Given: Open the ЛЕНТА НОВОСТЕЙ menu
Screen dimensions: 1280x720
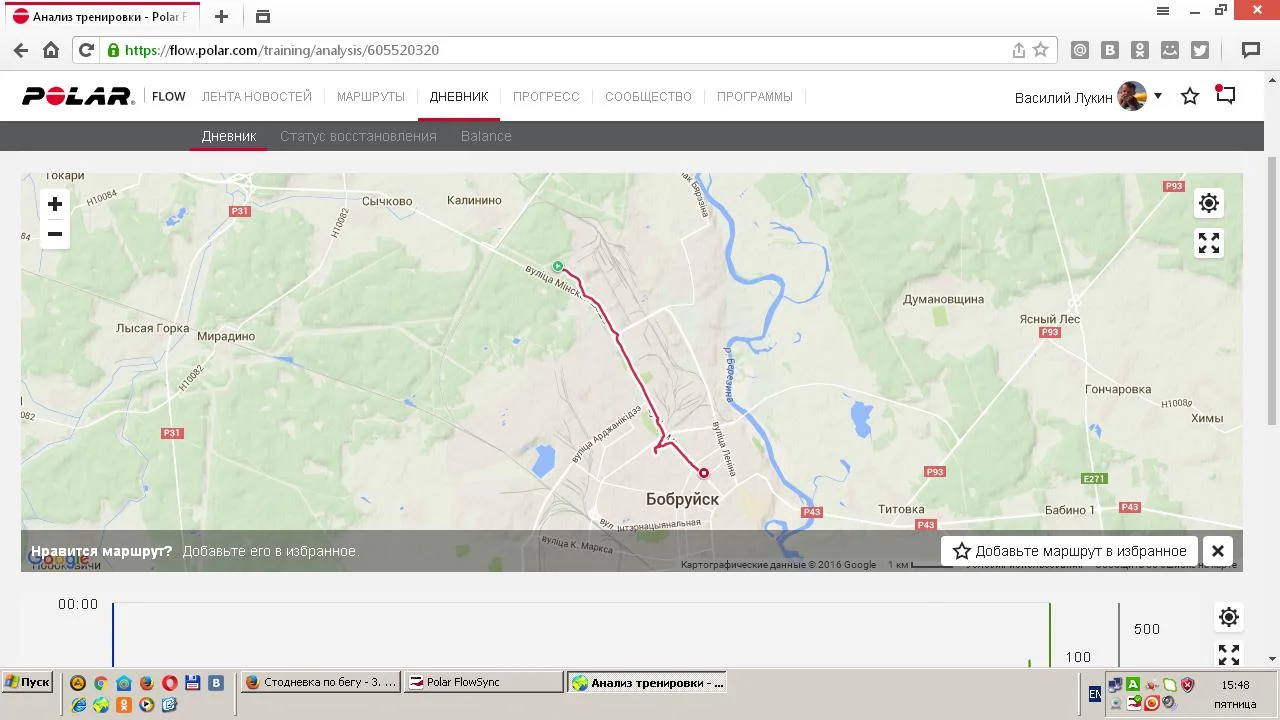Looking at the screenshot, I should coord(257,97).
